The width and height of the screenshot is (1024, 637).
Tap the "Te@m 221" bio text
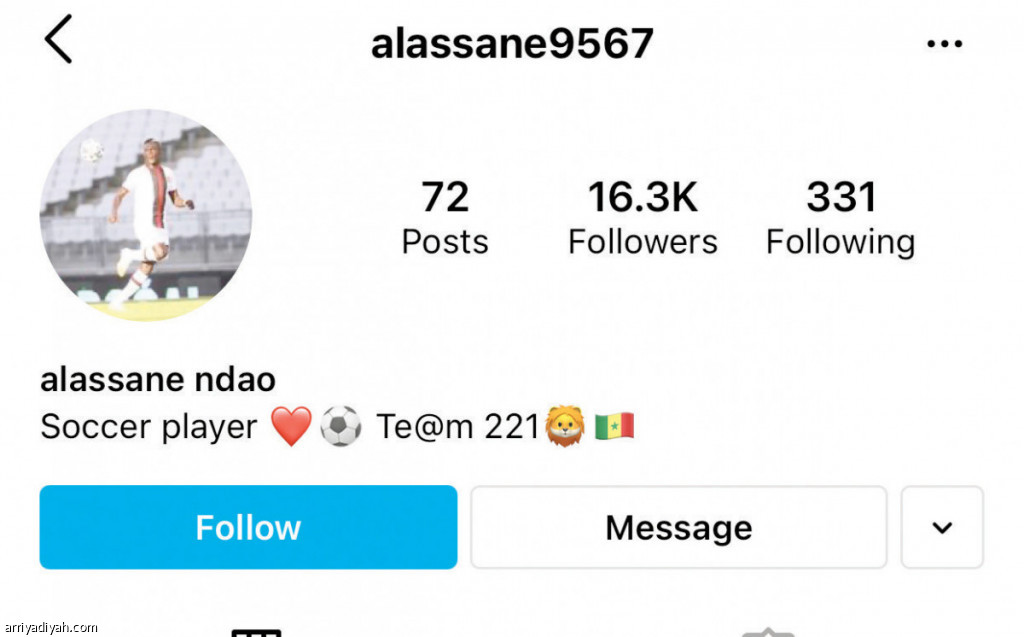click(x=458, y=427)
